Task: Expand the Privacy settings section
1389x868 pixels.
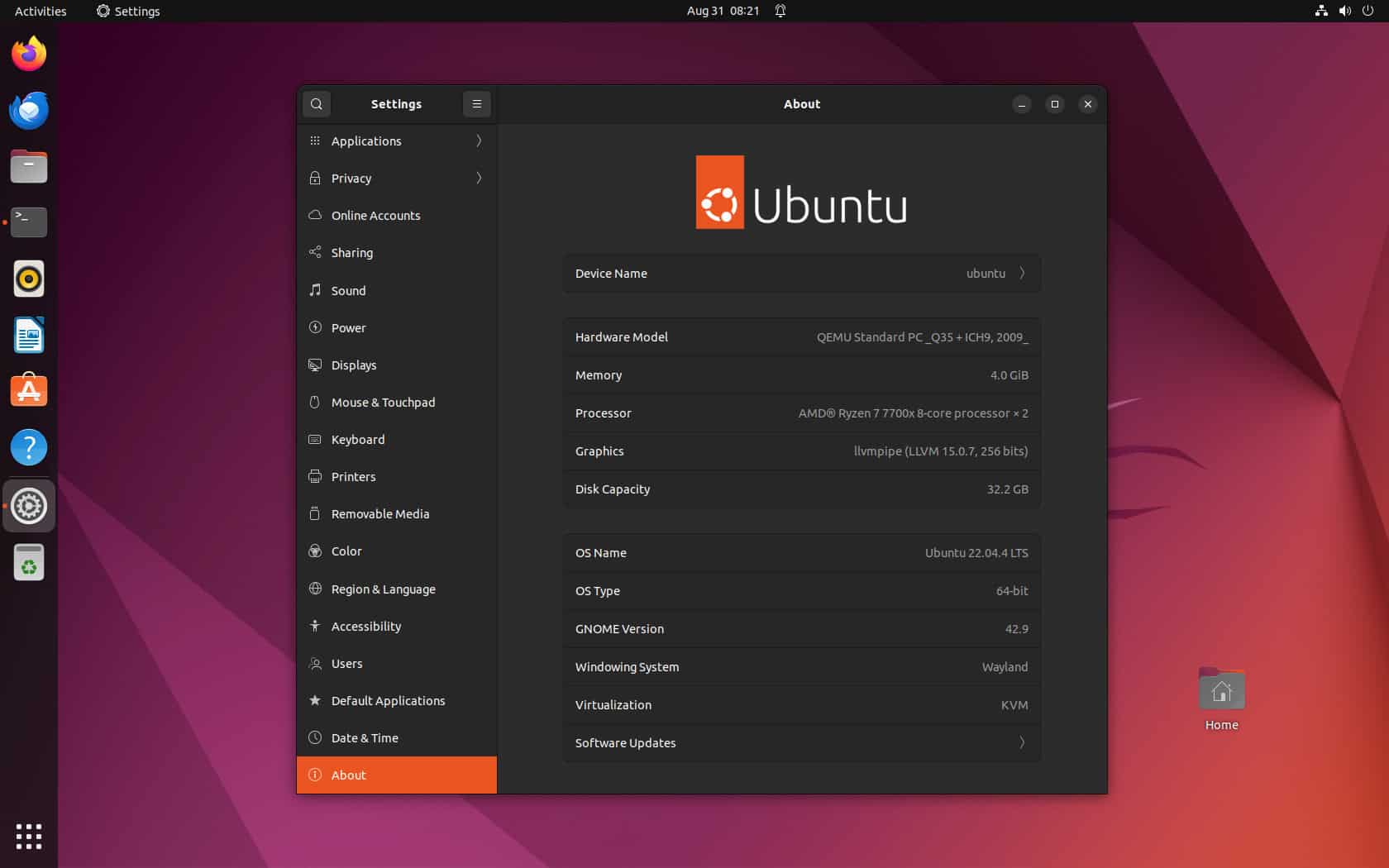Action: pyautogui.click(x=397, y=179)
